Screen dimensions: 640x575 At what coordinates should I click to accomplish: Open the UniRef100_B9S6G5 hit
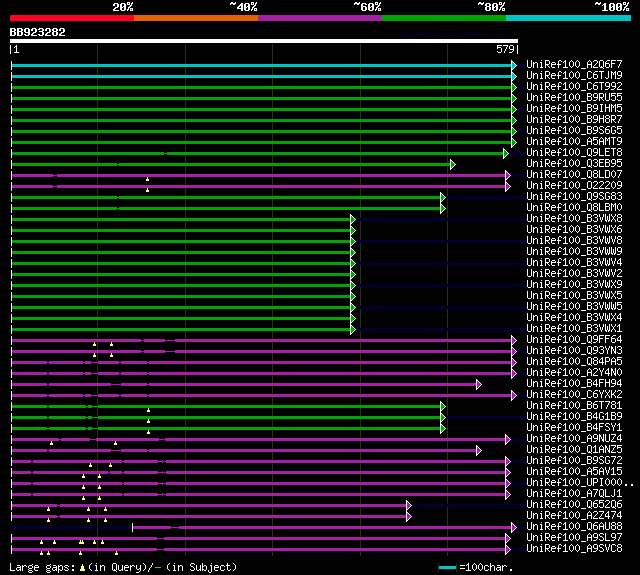coord(574,131)
